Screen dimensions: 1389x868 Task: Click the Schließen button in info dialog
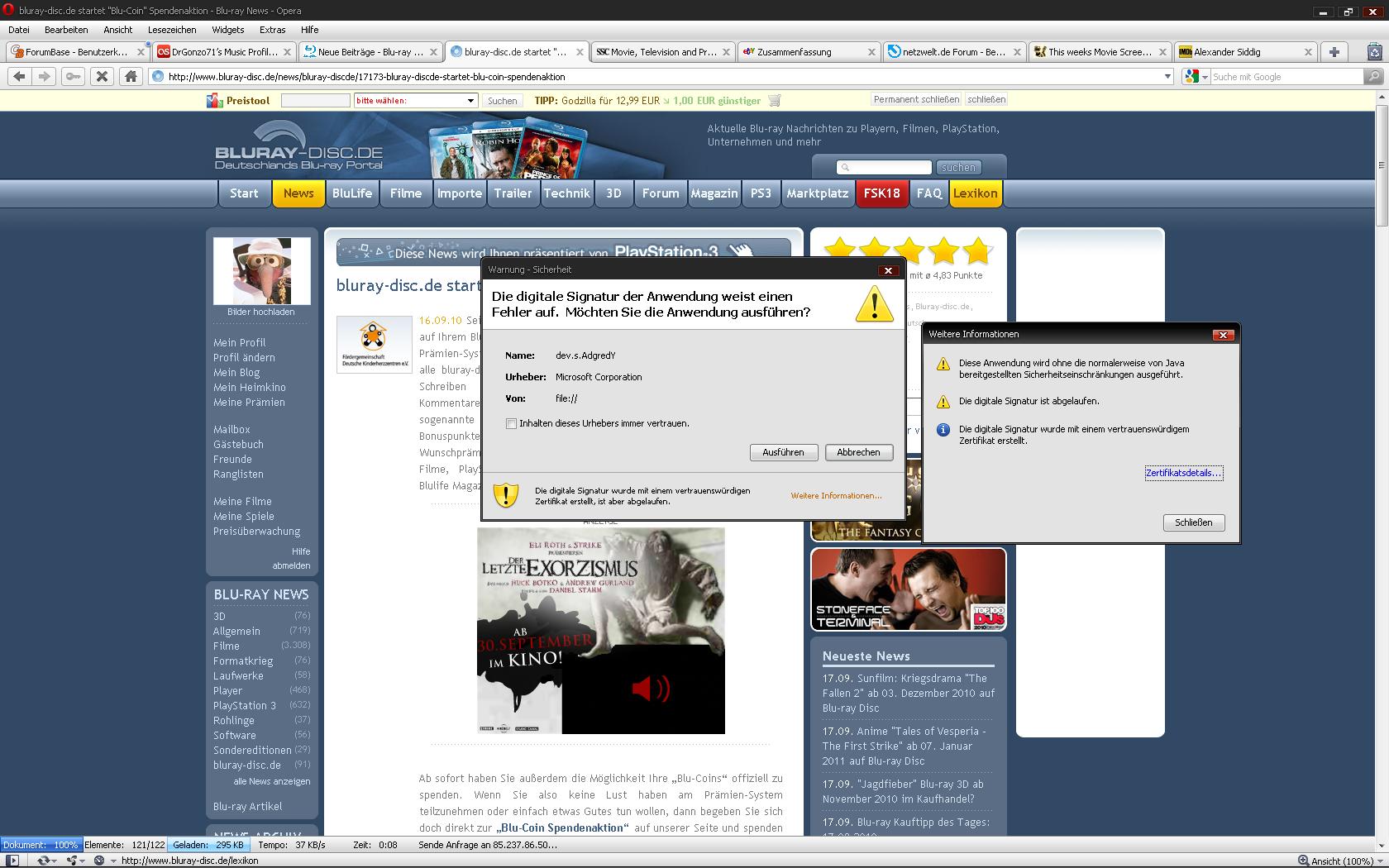(x=1193, y=522)
